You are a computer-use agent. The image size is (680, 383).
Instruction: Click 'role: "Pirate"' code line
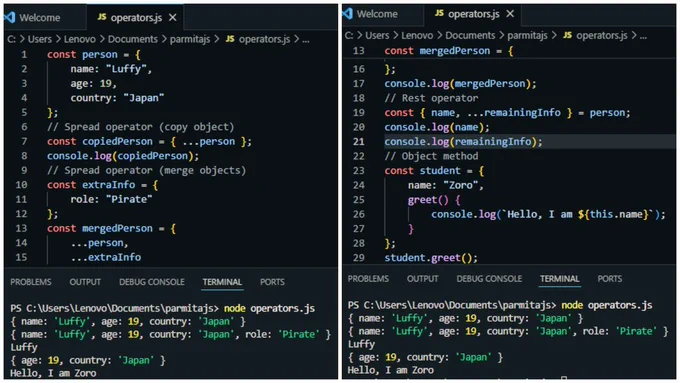click(111, 200)
